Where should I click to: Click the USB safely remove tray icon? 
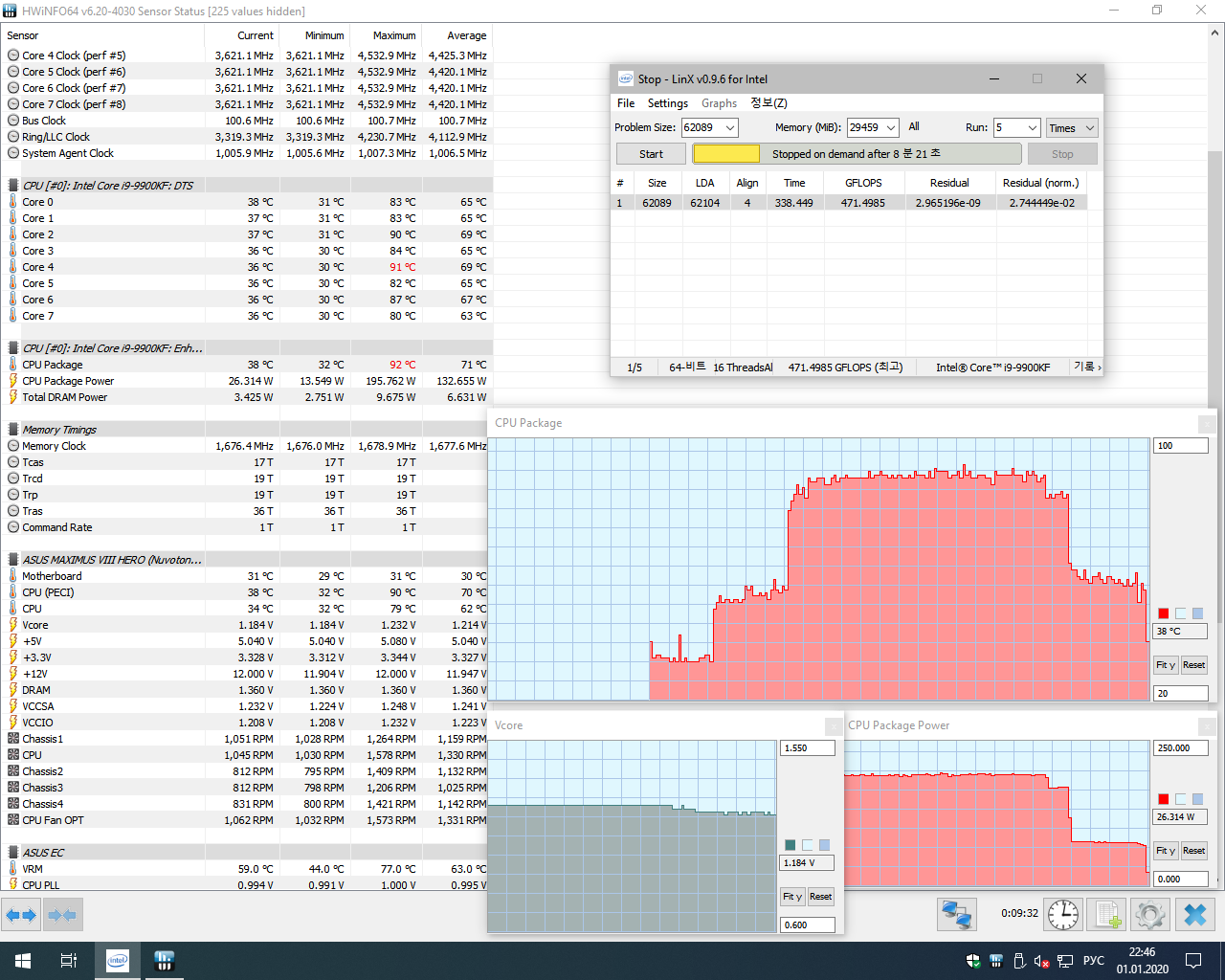tap(1019, 961)
